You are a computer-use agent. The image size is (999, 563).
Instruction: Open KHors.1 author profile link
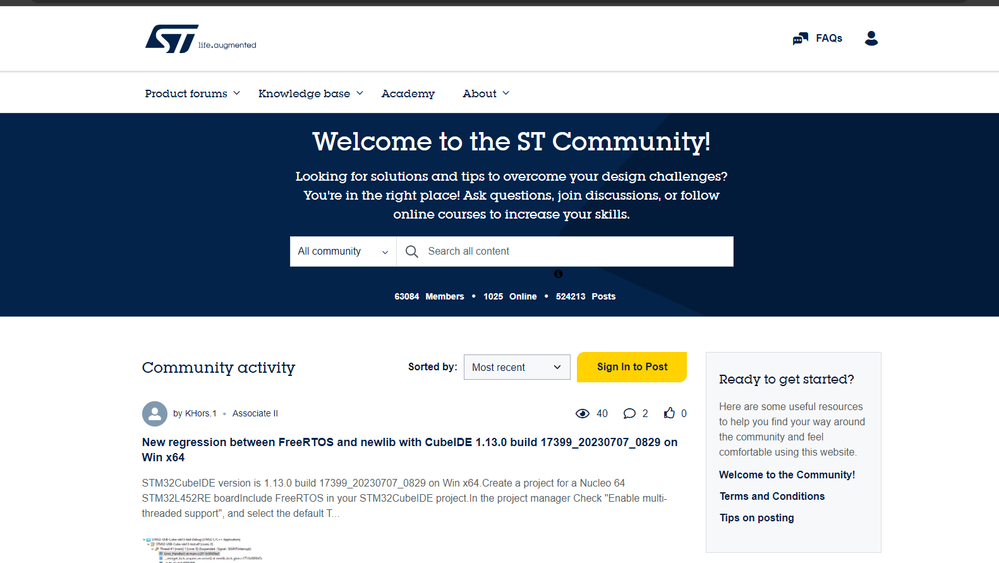tap(201, 413)
